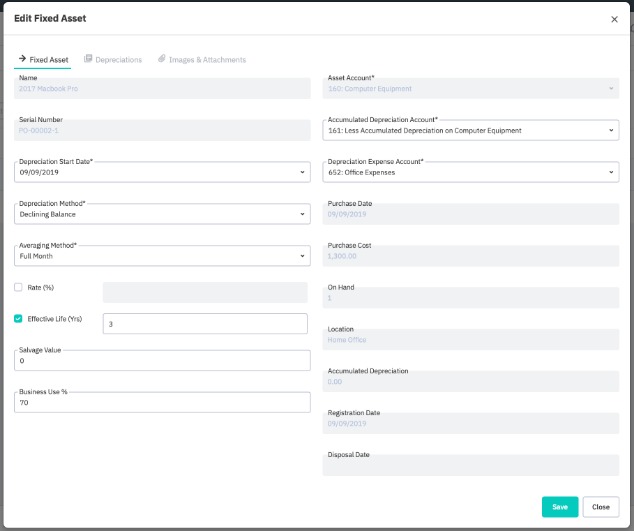Image resolution: width=634 pixels, height=531 pixels.
Task: Switch to the Depreciations tab
Action: pos(118,60)
